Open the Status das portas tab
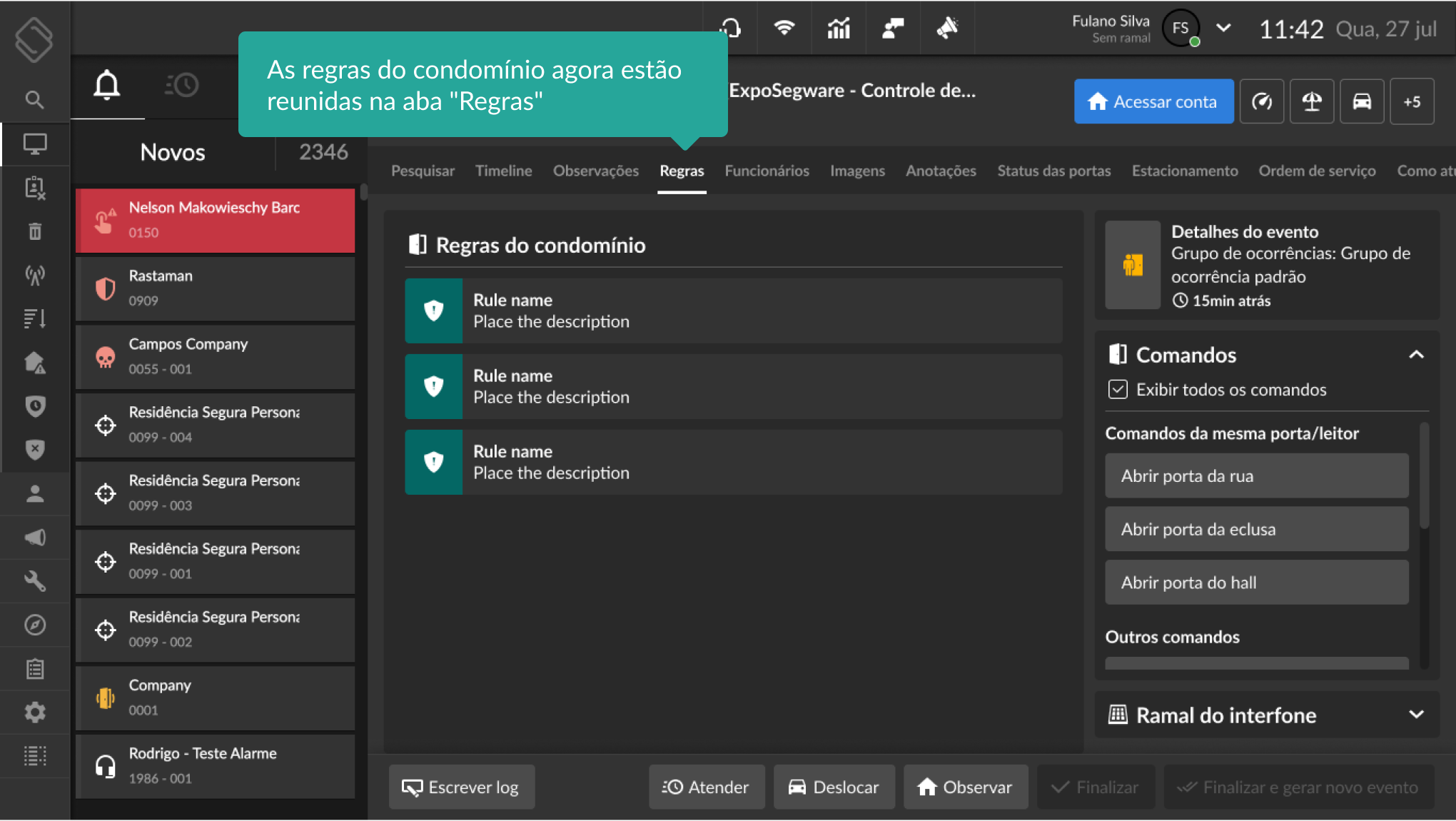 tap(1053, 171)
